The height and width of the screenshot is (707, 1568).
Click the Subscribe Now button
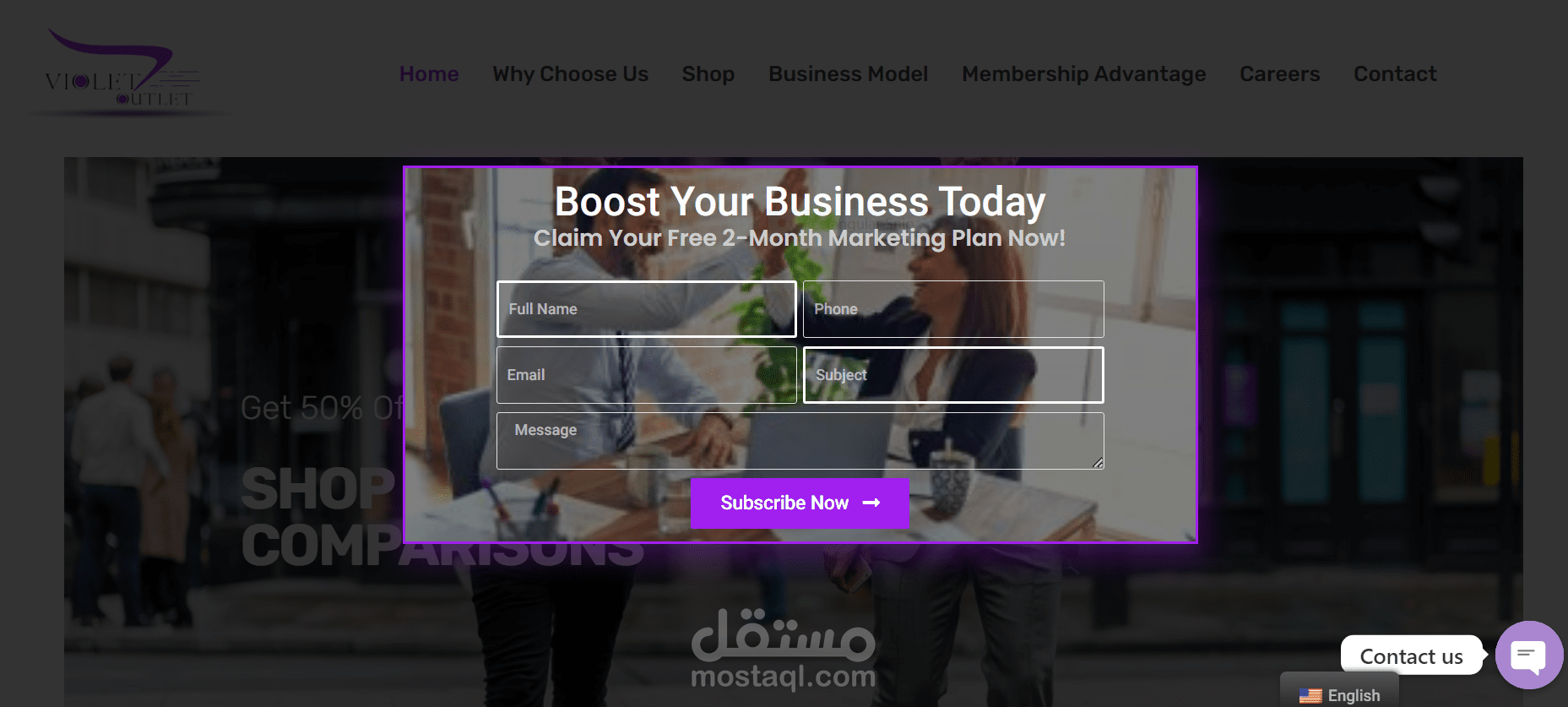800,503
